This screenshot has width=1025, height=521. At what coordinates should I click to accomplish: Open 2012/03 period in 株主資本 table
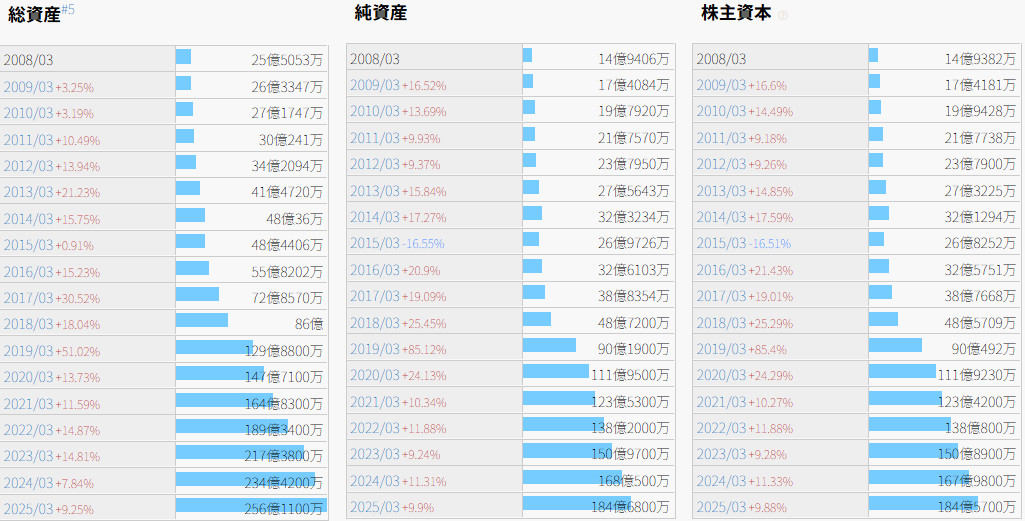coord(721,164)
